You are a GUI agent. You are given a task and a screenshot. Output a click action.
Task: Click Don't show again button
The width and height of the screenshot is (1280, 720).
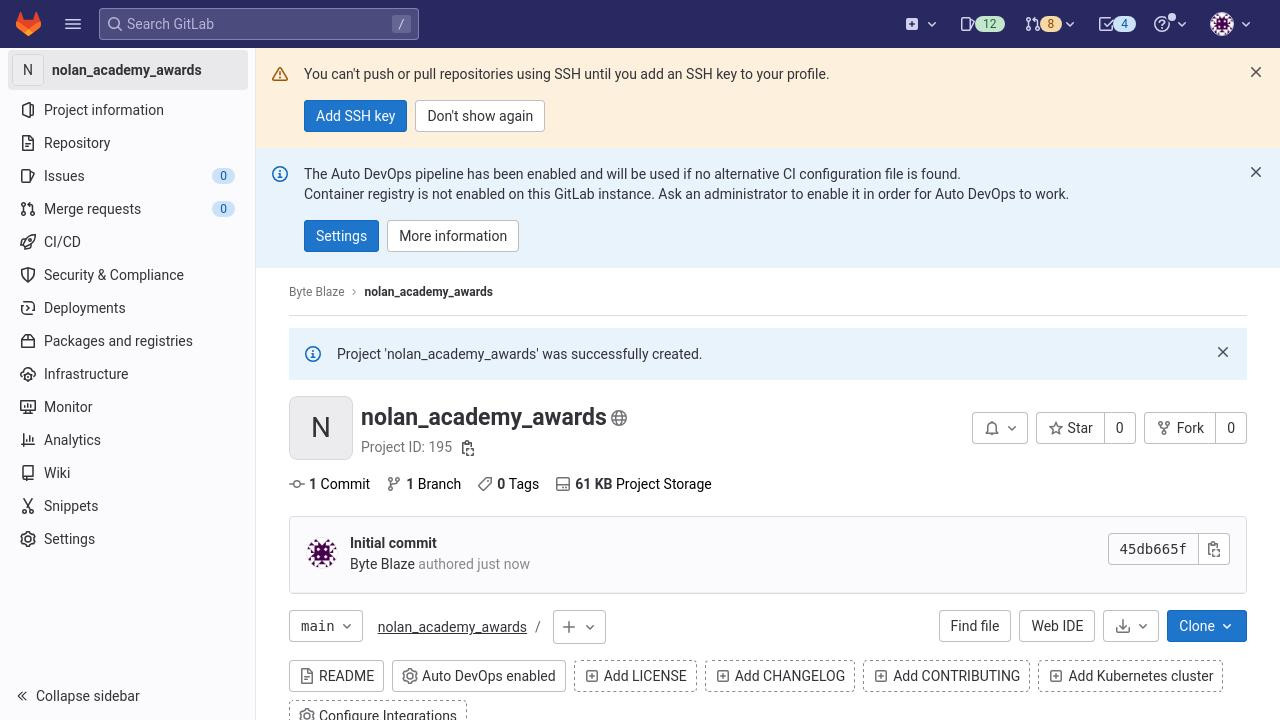pyautogui.click(x=480, y=116)
